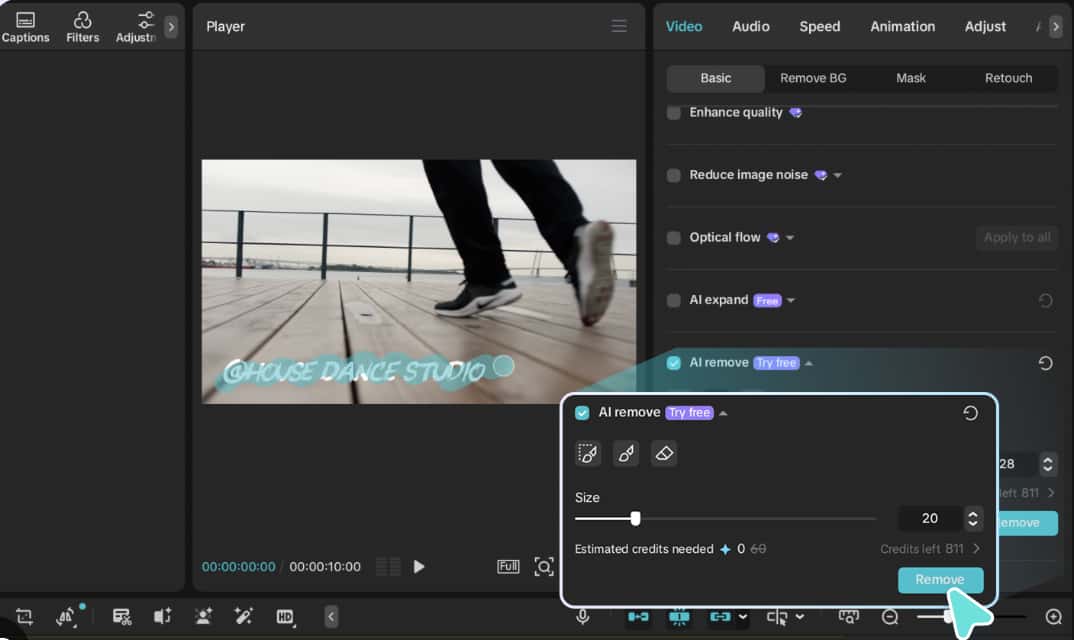Open dropdown arrow next to linkage icon
Viewport: 1074px width, 640px height.
743,617
